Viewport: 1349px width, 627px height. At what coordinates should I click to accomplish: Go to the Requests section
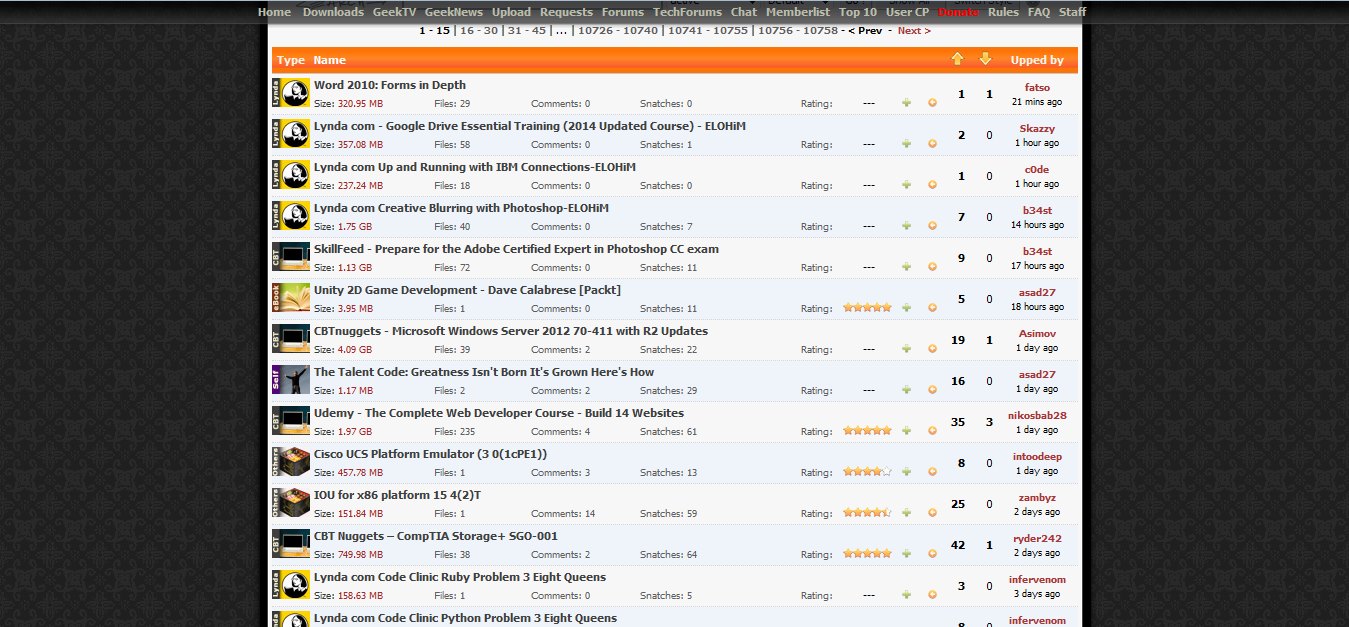click(566, 12)
